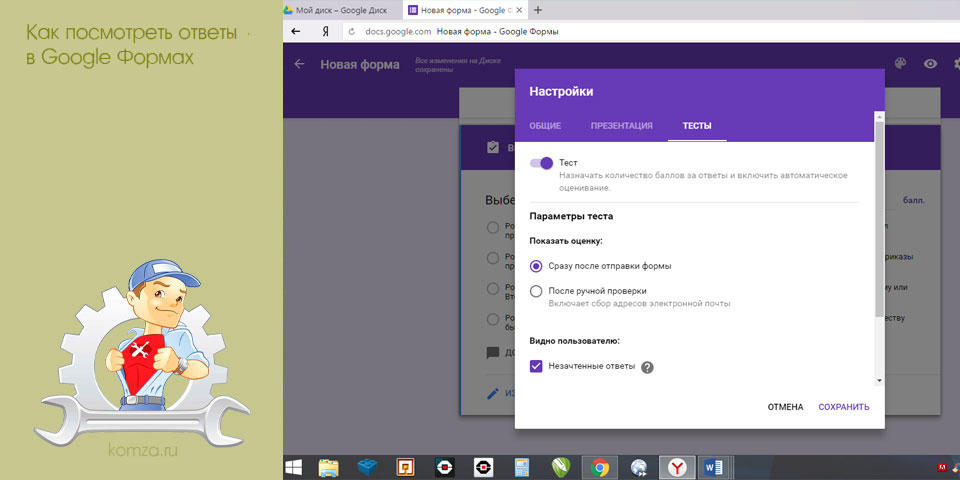Screen dimensions: 960x480
Task: Switch to Google Chrome on the taskbar
Action: pyautogui.click(x=600, y=468)
